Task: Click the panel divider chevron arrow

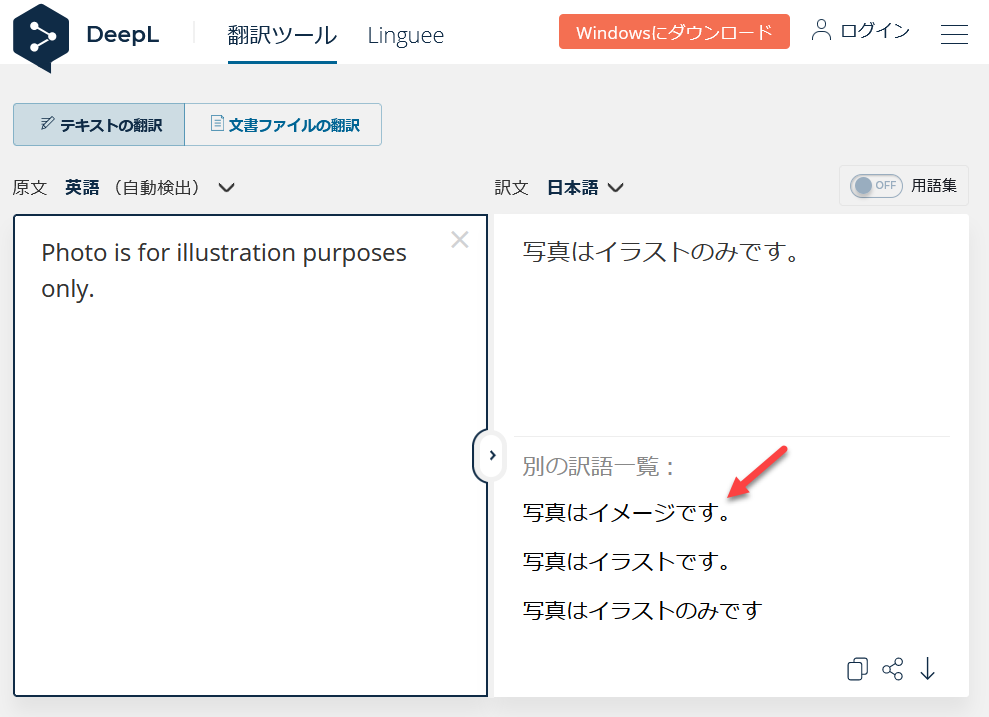Action: click(x=492, y=455)
